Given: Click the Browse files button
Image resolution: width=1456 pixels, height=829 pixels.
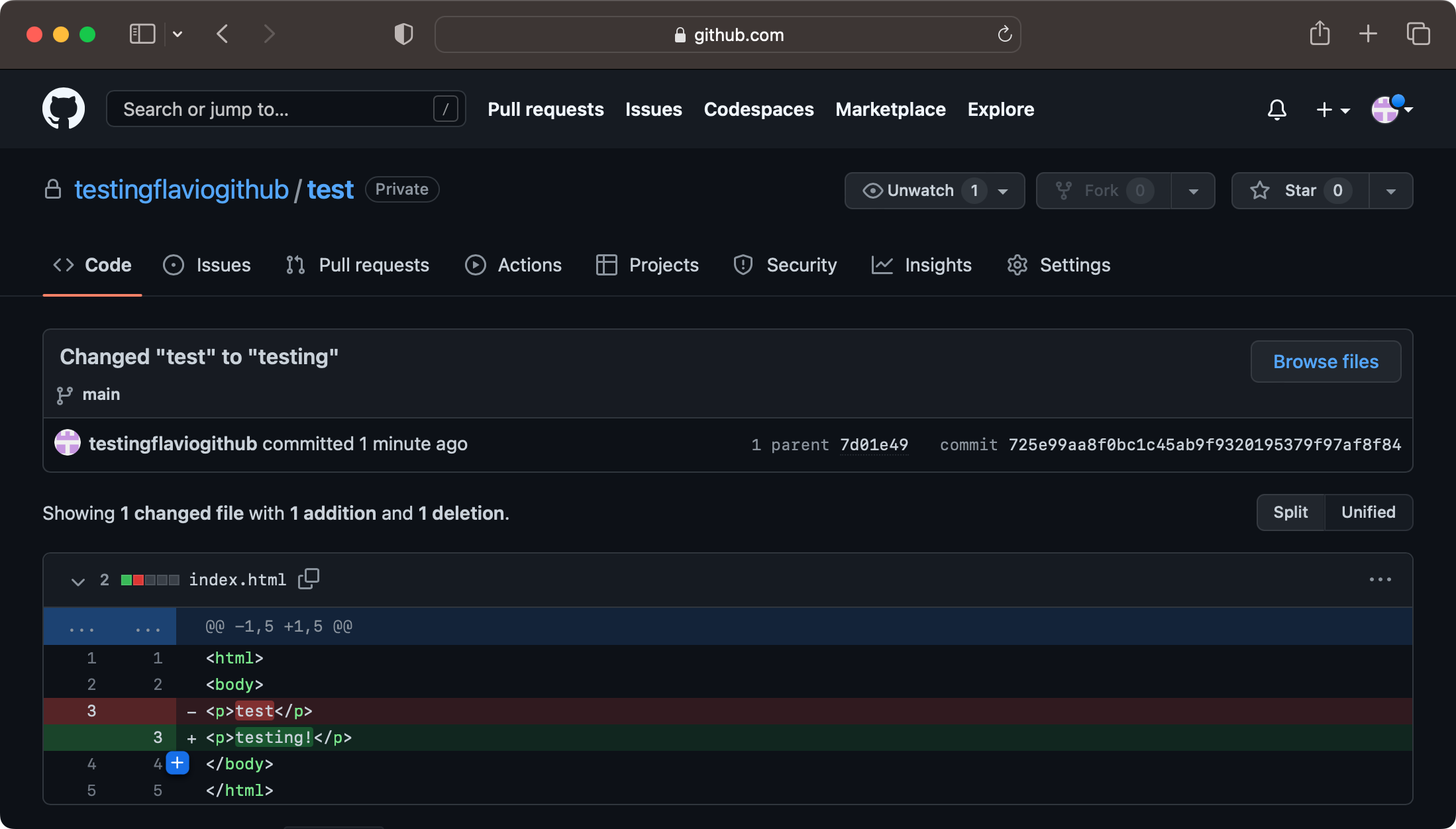Looking at the screenshot, I should [1326, 362].
